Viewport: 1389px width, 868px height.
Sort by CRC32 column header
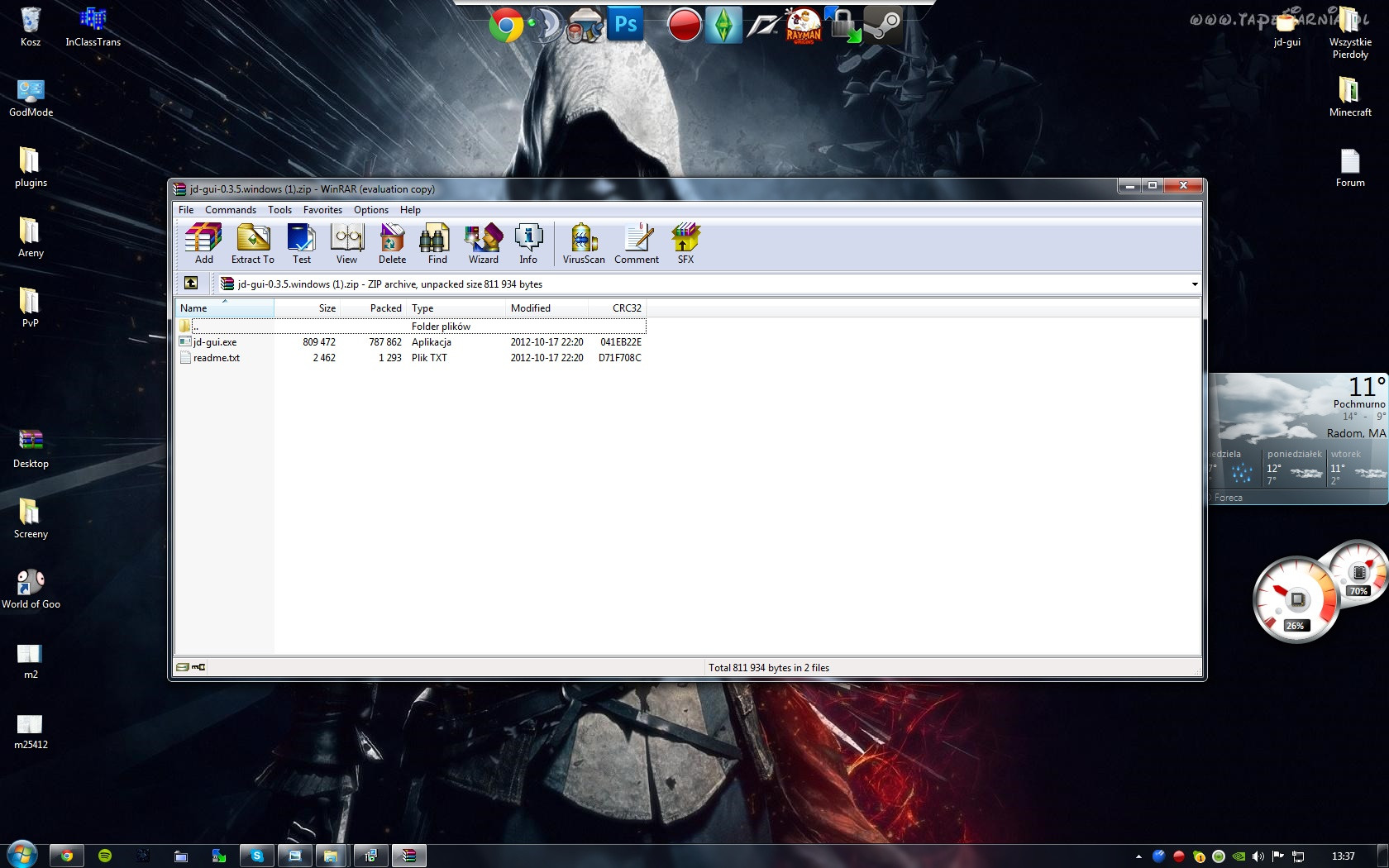(617, 308)
